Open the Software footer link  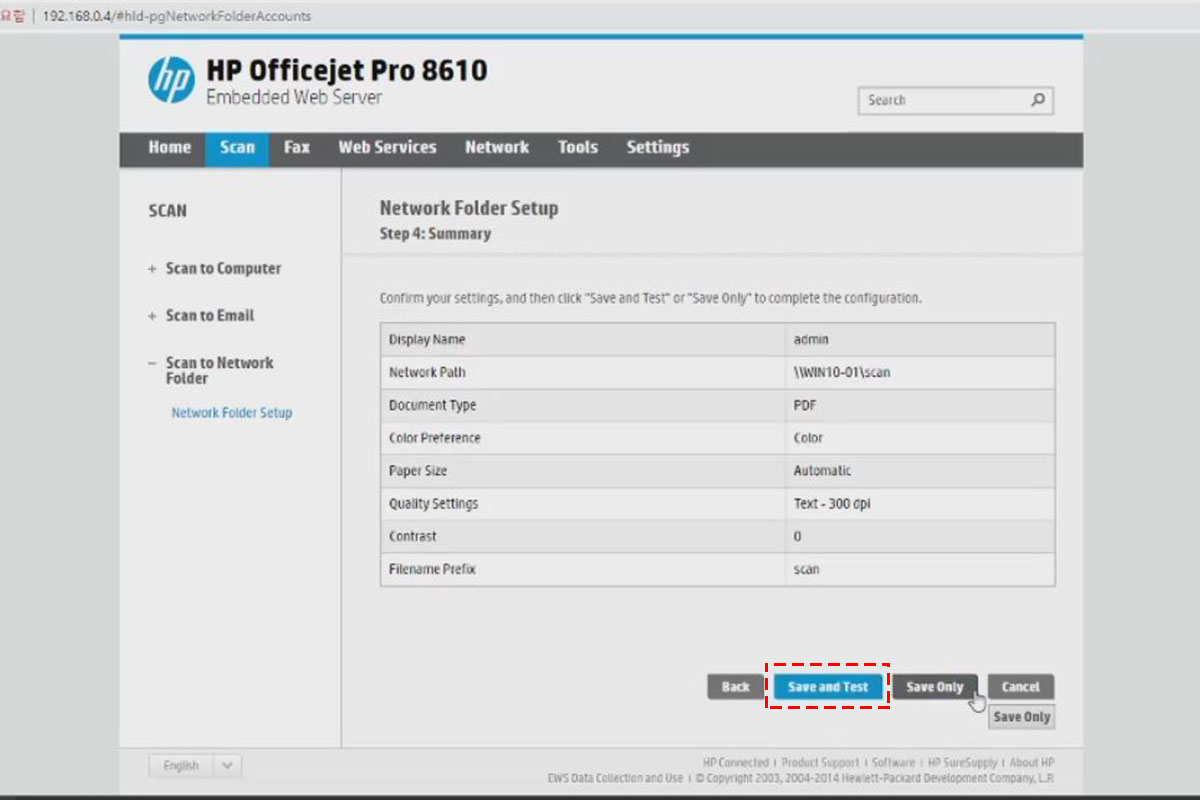(893, 762)
